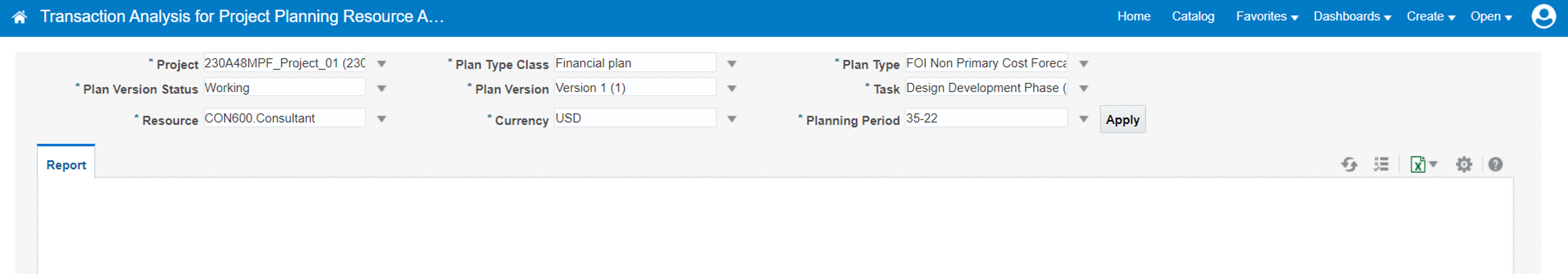Open the Currency dropdown arrow
The height and width of the screenshot is (274, 1568).
[731, 119]
